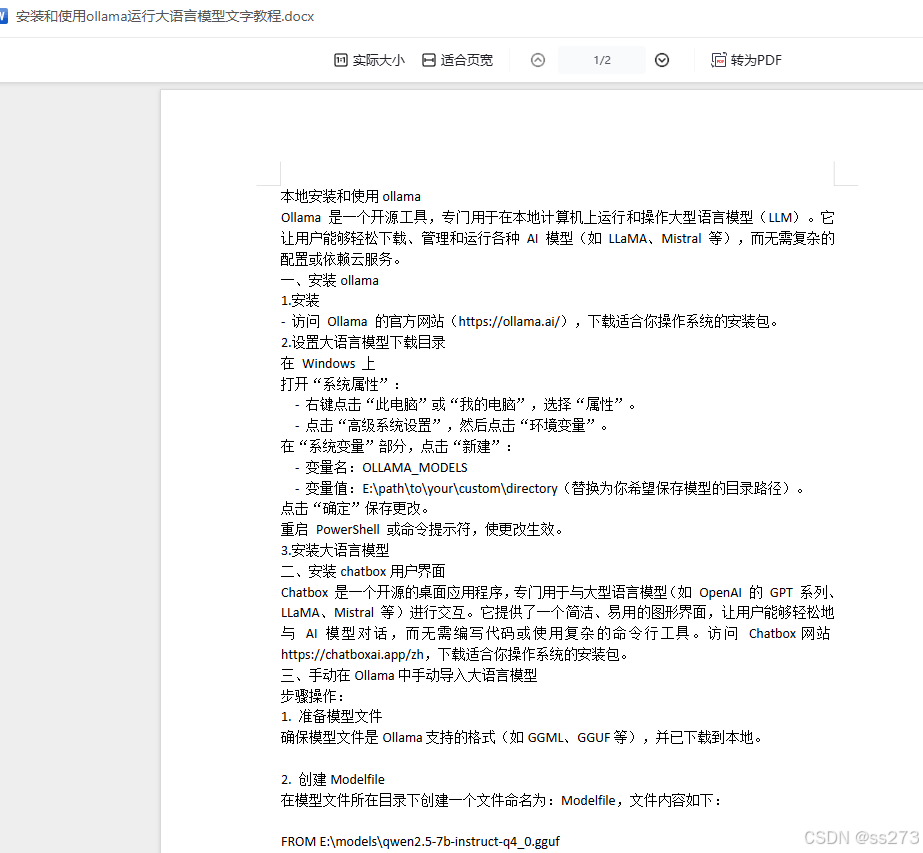Click the line 1. 准备模型文件
Screen dimensions: 923x853
[331, 716]
